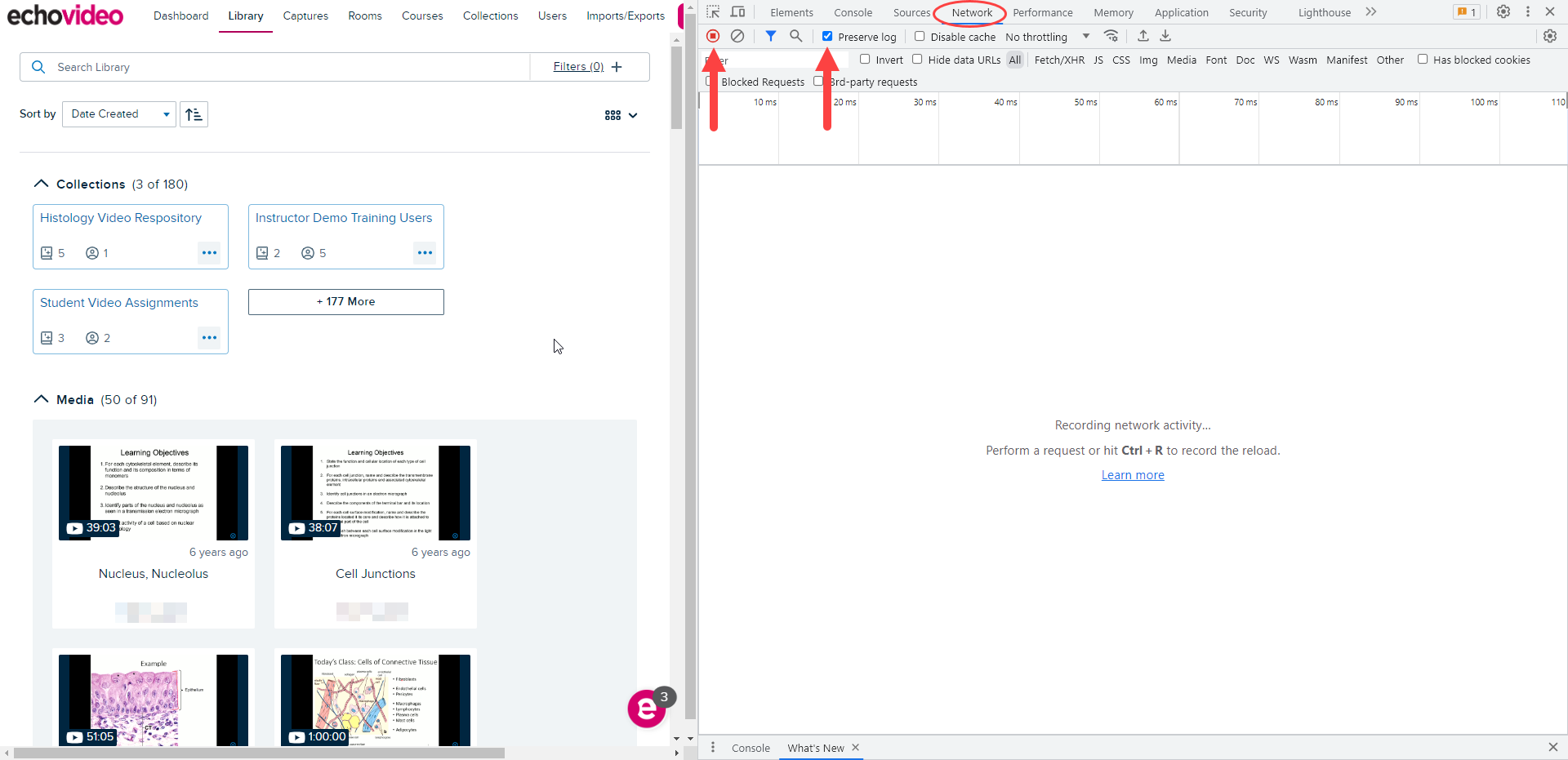The width and height of the screenshot is (1568, 760).
Task: Click the stop recording network log icon
Action: click(713, 36)
